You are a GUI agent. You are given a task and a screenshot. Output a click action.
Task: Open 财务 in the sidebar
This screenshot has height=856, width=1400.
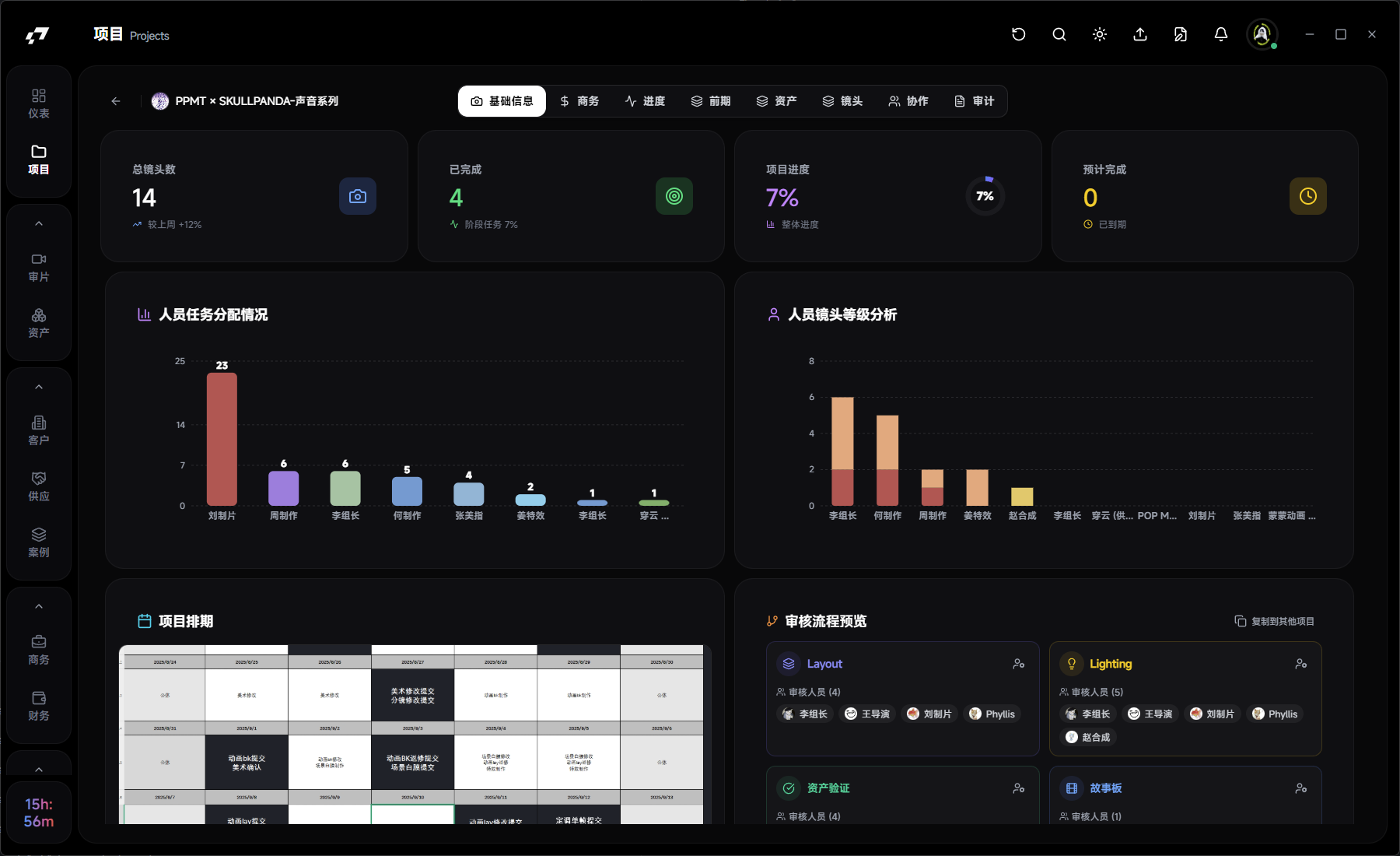(39, 706)
